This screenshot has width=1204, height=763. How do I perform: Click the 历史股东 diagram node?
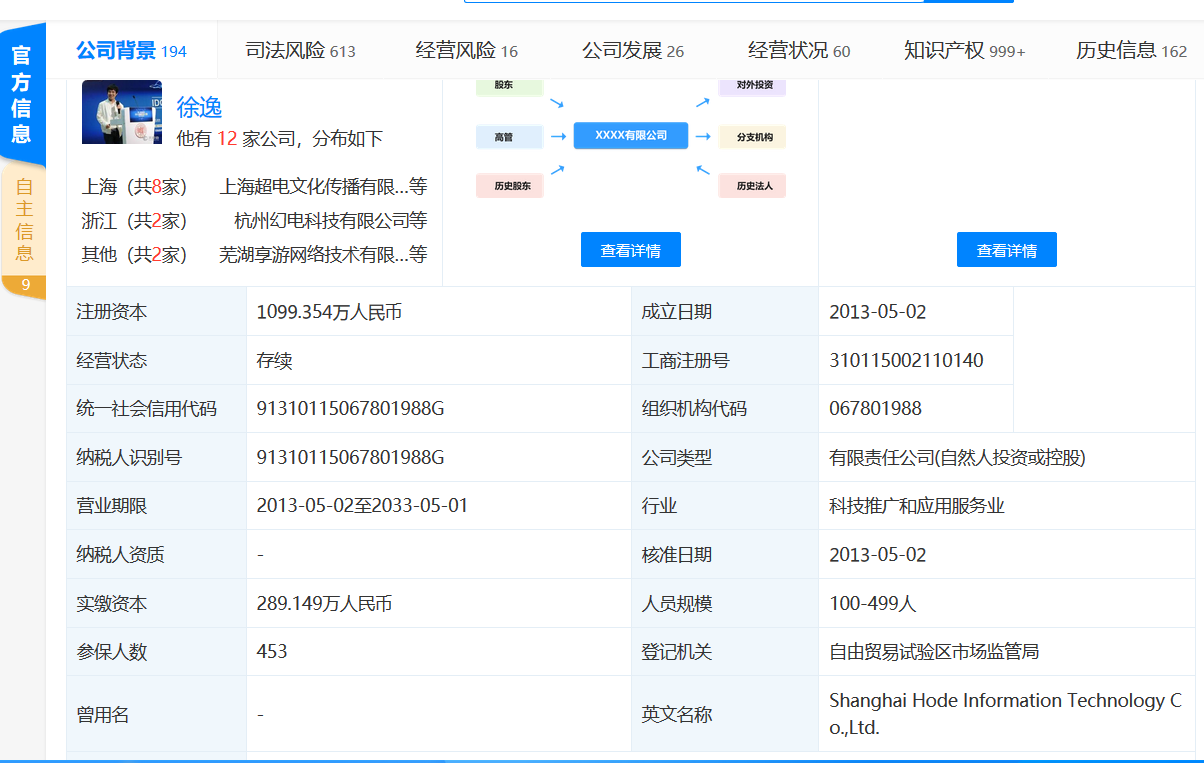(x=510, y=185)
